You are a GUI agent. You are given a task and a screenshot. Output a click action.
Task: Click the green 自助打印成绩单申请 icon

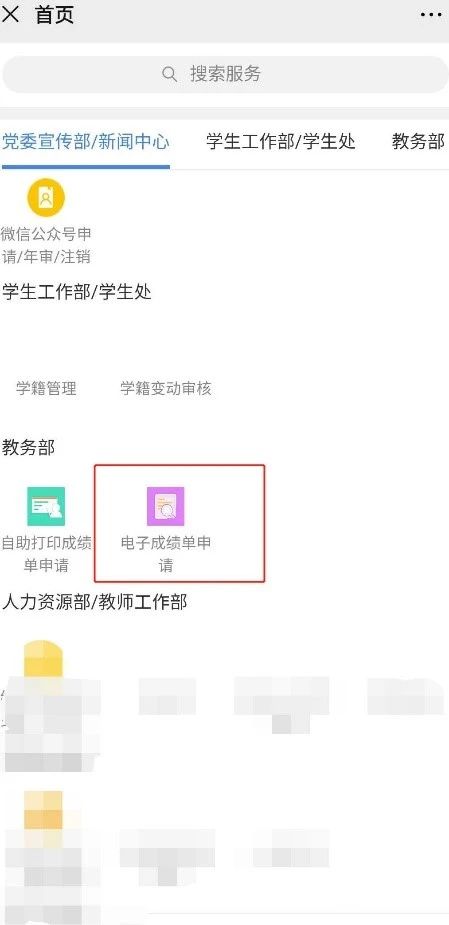click(x=46, y=506)
